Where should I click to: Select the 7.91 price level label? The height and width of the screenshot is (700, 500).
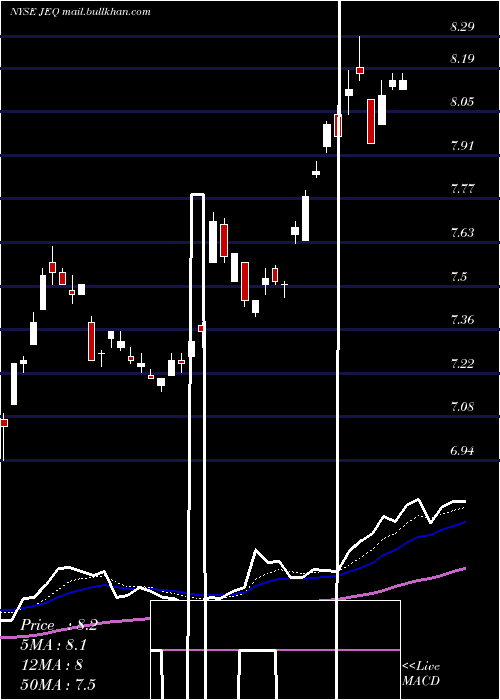coord(462,146)
